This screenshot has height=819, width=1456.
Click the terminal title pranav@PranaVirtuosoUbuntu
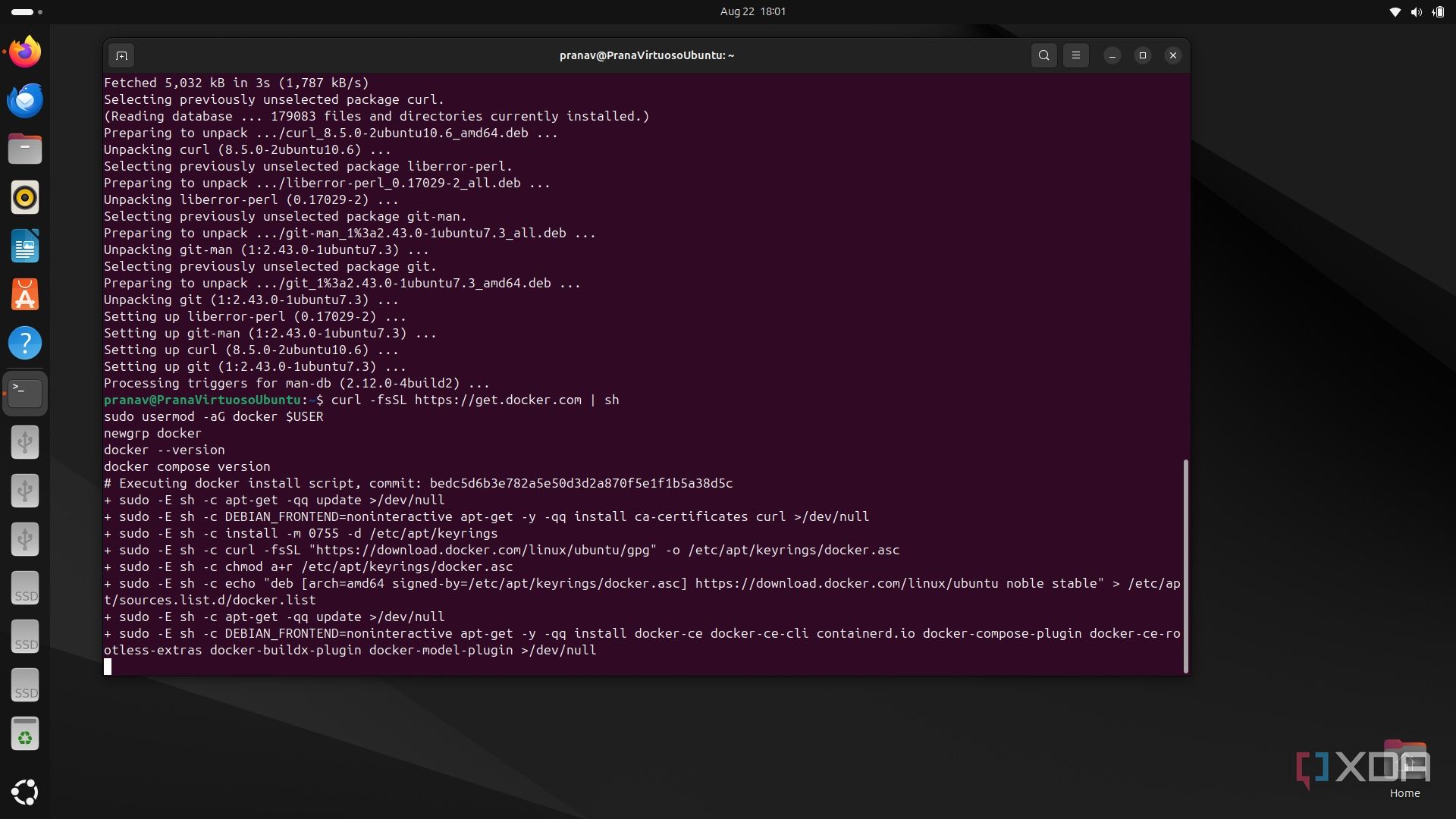(x=647, y=55)
